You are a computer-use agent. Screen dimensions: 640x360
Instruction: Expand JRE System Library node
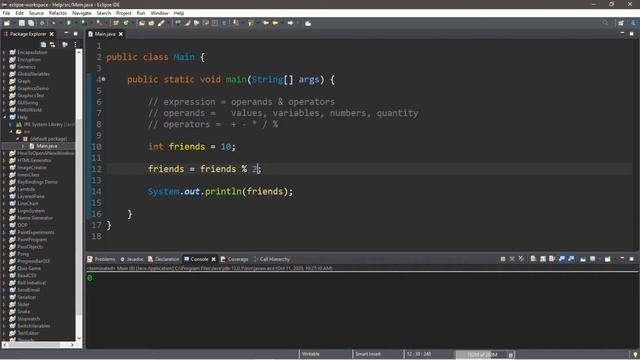tap(11, 124)
